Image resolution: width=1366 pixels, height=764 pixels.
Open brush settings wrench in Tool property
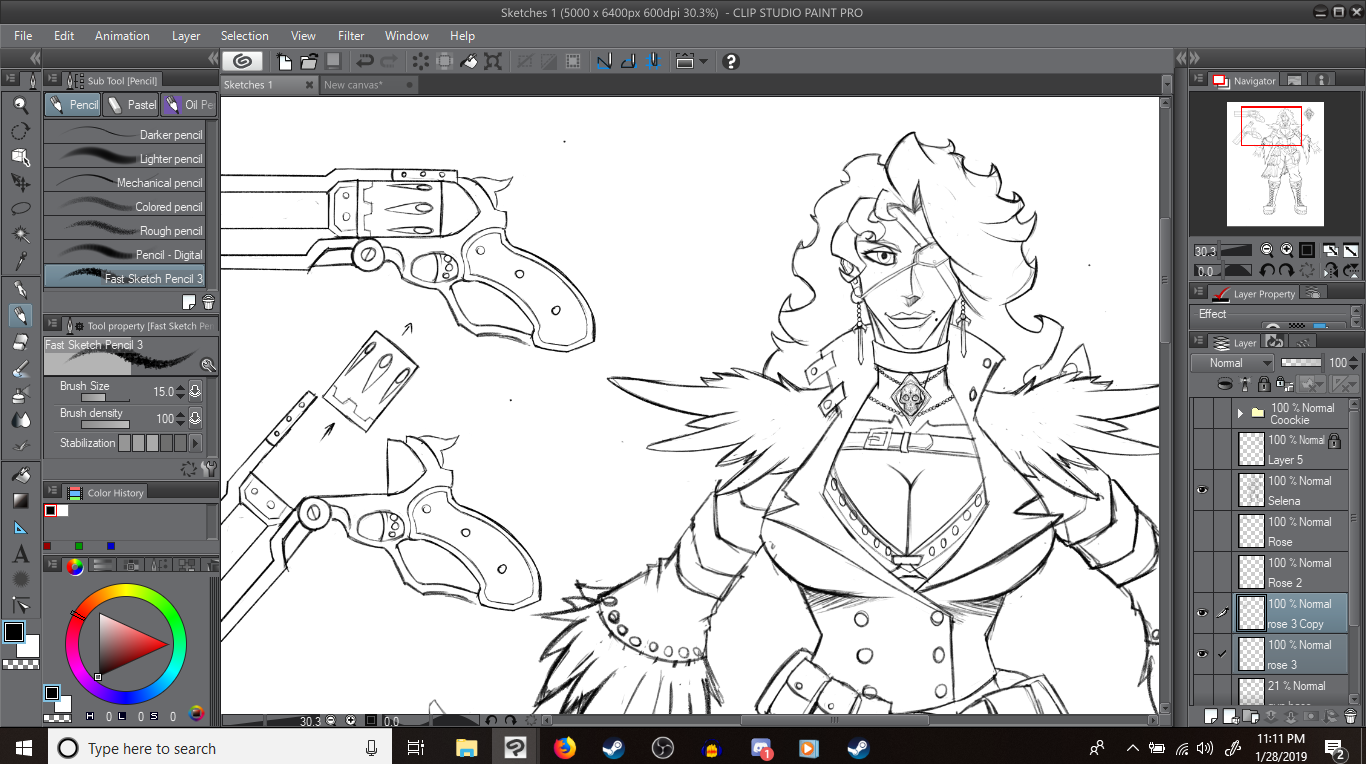(208, 468)
